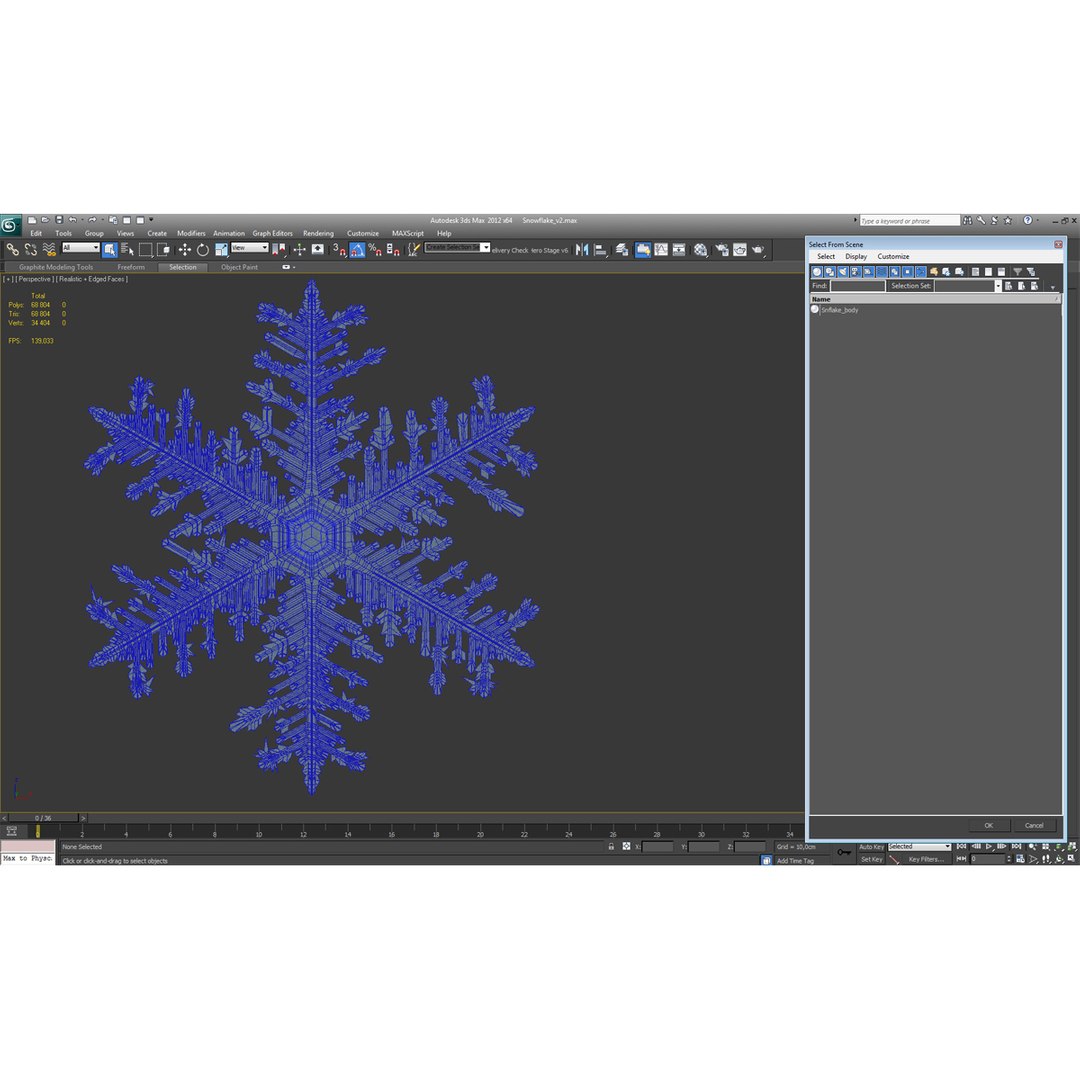This screenshot has width=1080, height=1080.
Task: Click Play Animation button
Action: click(x=988, y=847)
